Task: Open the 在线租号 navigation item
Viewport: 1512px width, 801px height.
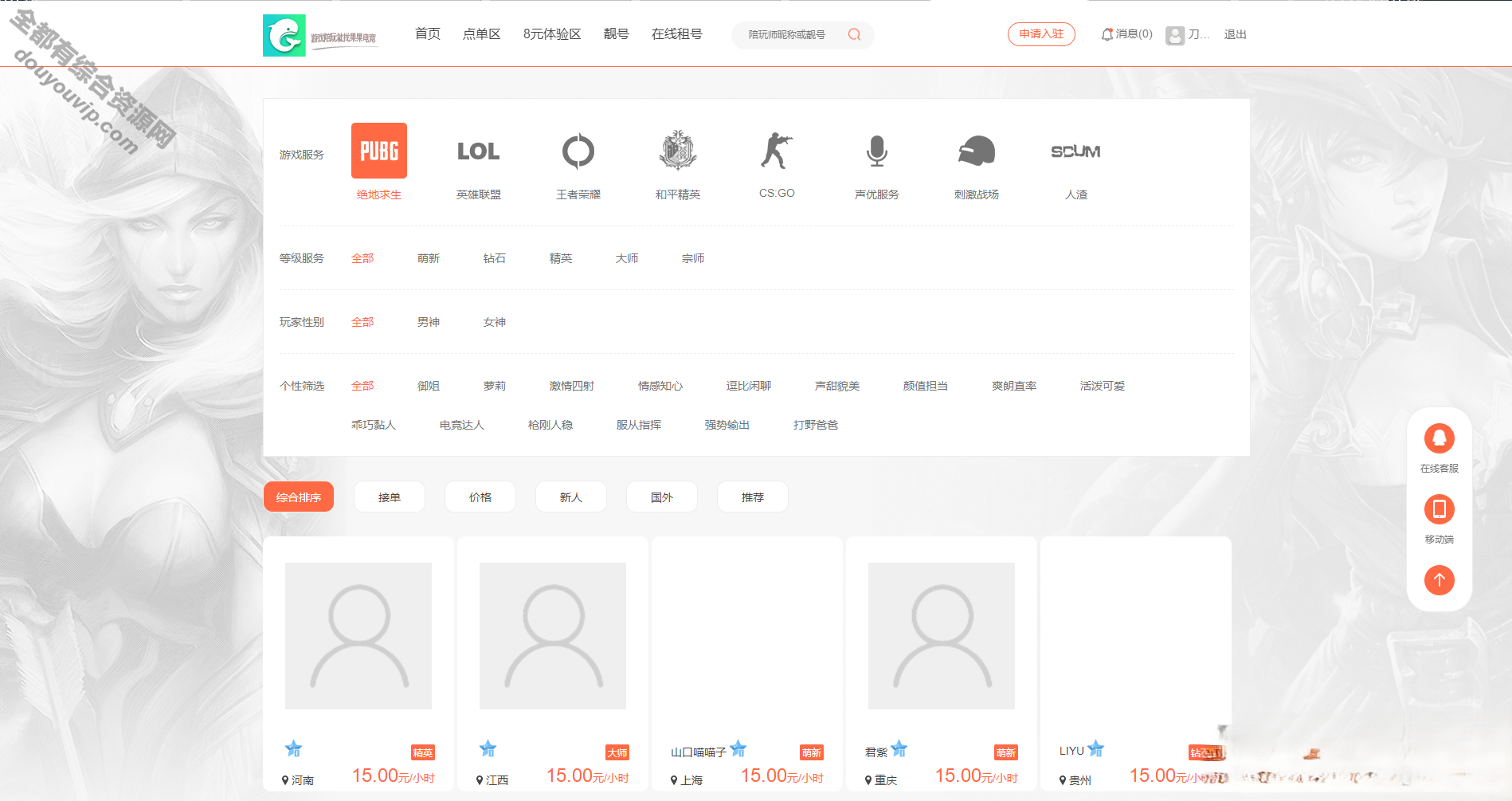Action: (677, 34)
